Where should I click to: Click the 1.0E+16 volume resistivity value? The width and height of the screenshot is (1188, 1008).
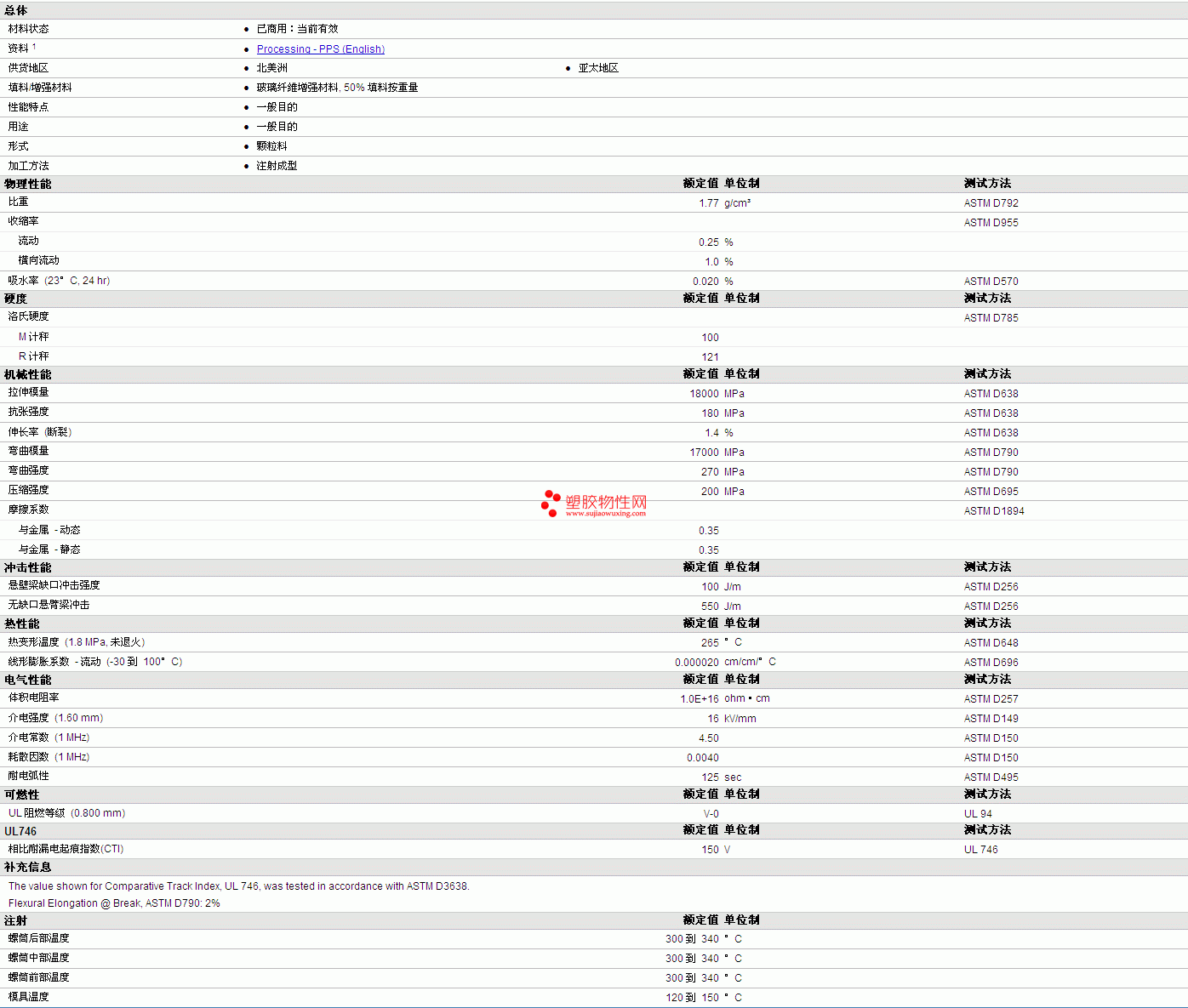click(x=699, y=699)
